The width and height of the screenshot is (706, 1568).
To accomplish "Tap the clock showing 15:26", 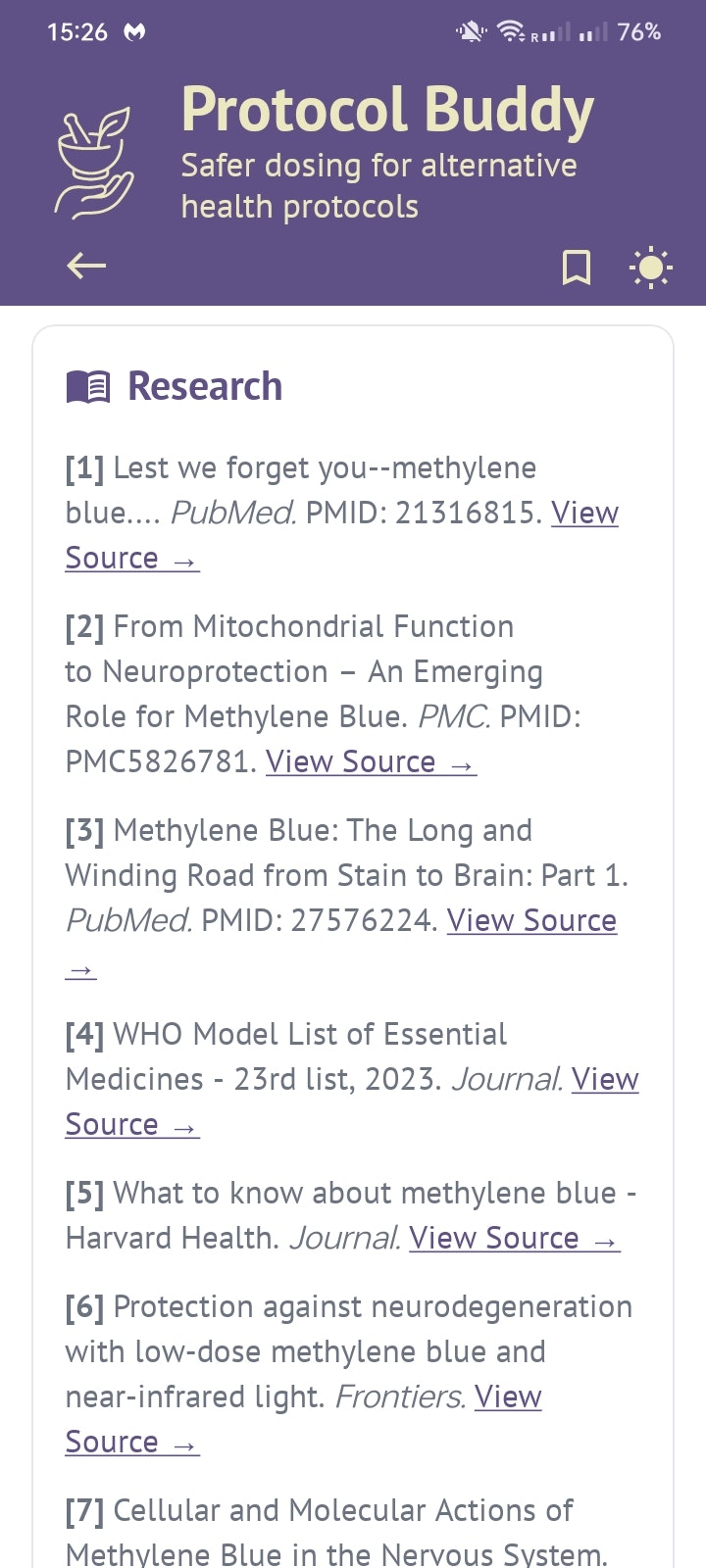I will [76, 32].
